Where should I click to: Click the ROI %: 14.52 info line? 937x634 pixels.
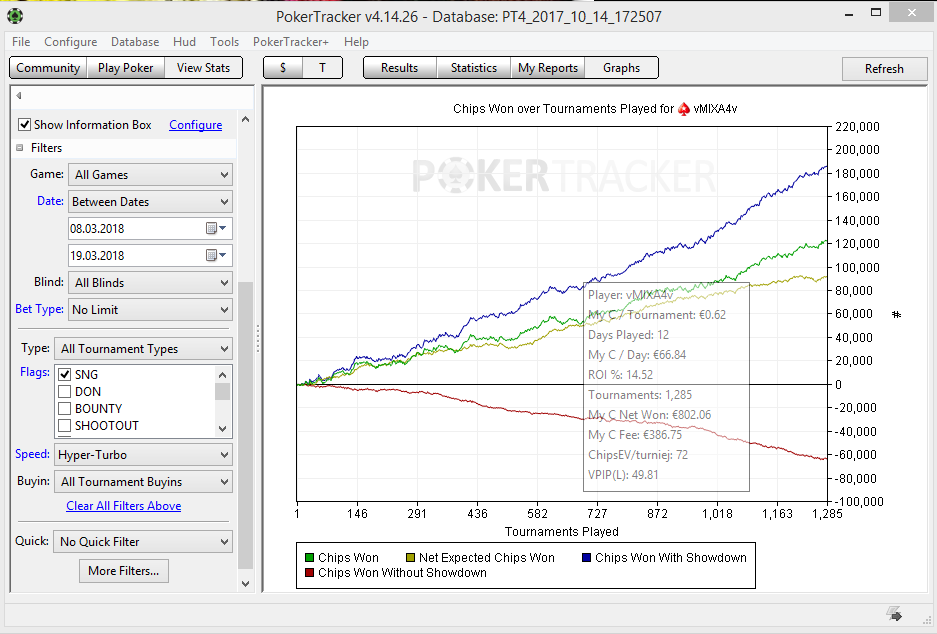(x=620, y=375)
